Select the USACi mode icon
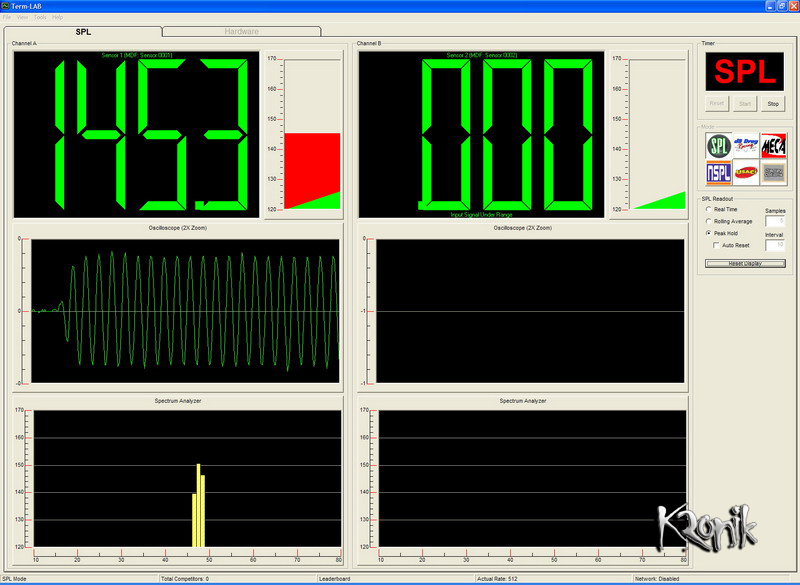The height and width of the screenshot is (585, 800). (x=745, y=173)
